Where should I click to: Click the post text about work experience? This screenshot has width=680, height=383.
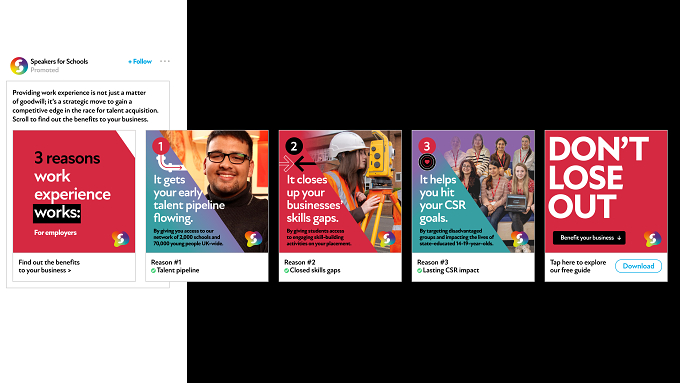pyautogui.click(x=85, y=106)
